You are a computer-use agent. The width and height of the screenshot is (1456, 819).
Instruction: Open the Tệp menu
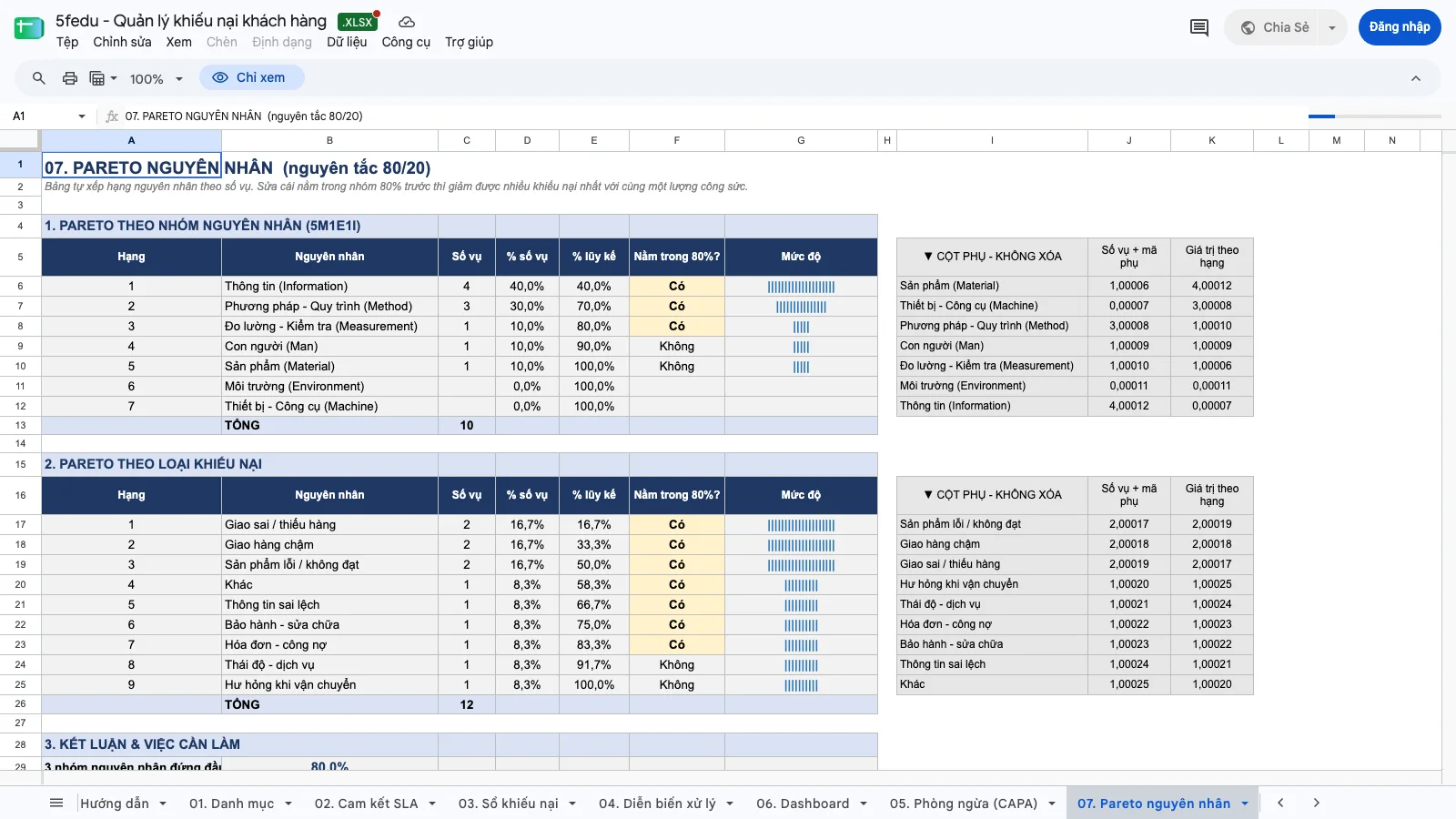[67, 42]
